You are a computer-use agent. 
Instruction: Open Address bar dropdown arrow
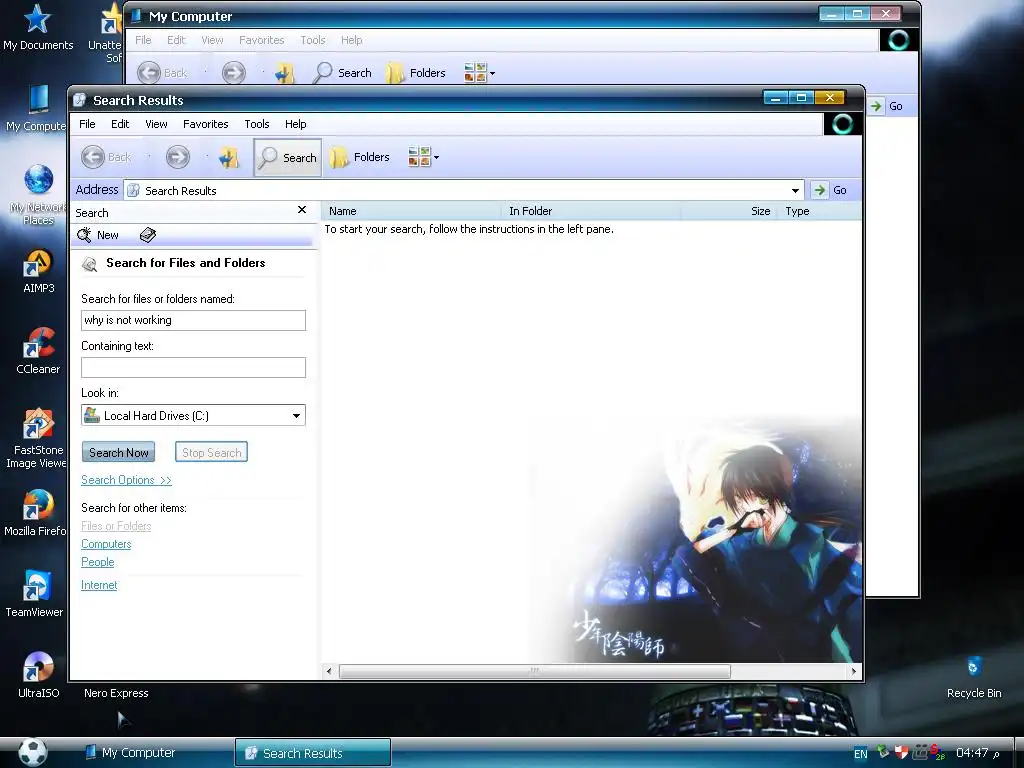coord(795,191)
